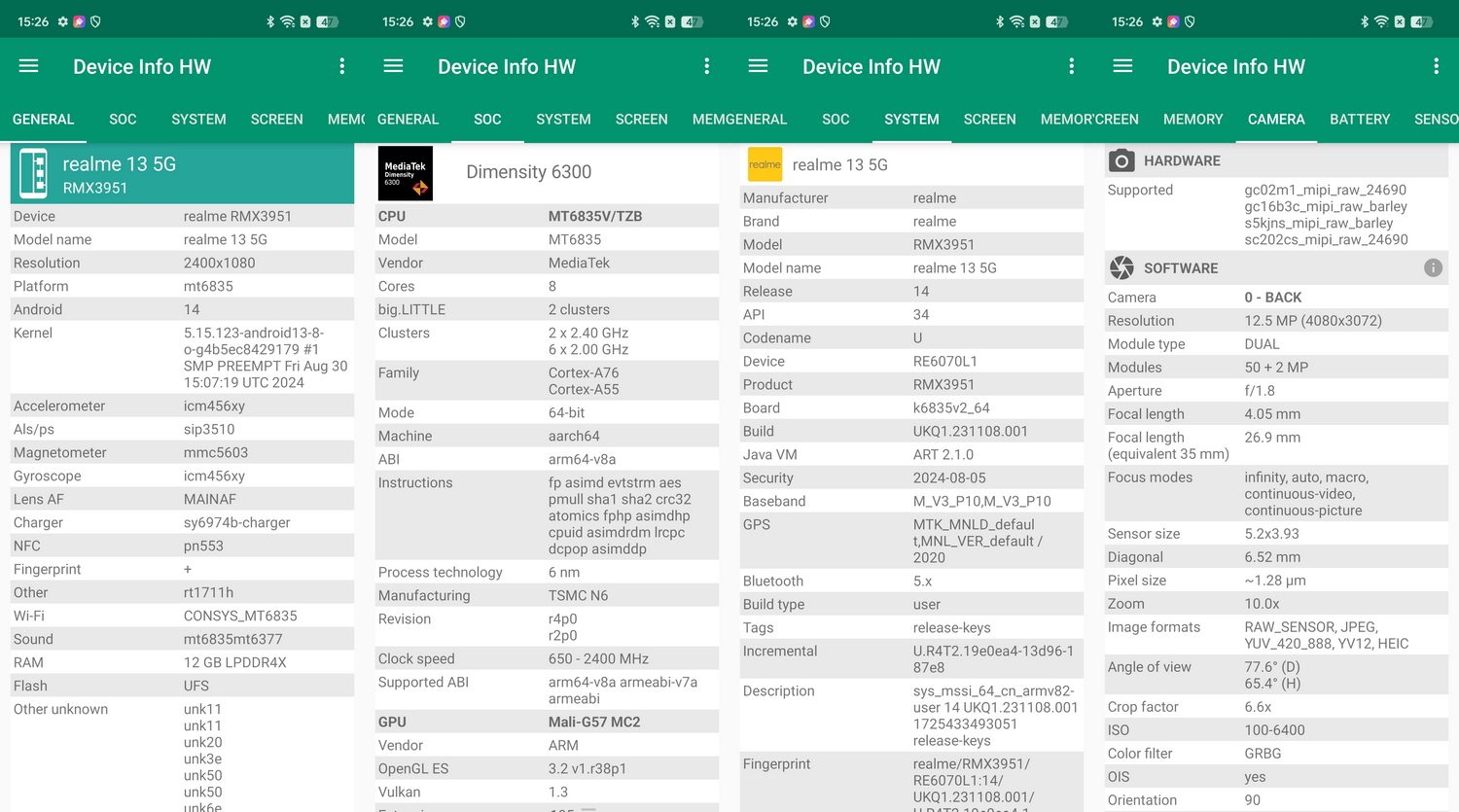The width and height of the screenshot is (1459, 812).
Task: Tap the OIS yes row
Action: click(1276, 777)
